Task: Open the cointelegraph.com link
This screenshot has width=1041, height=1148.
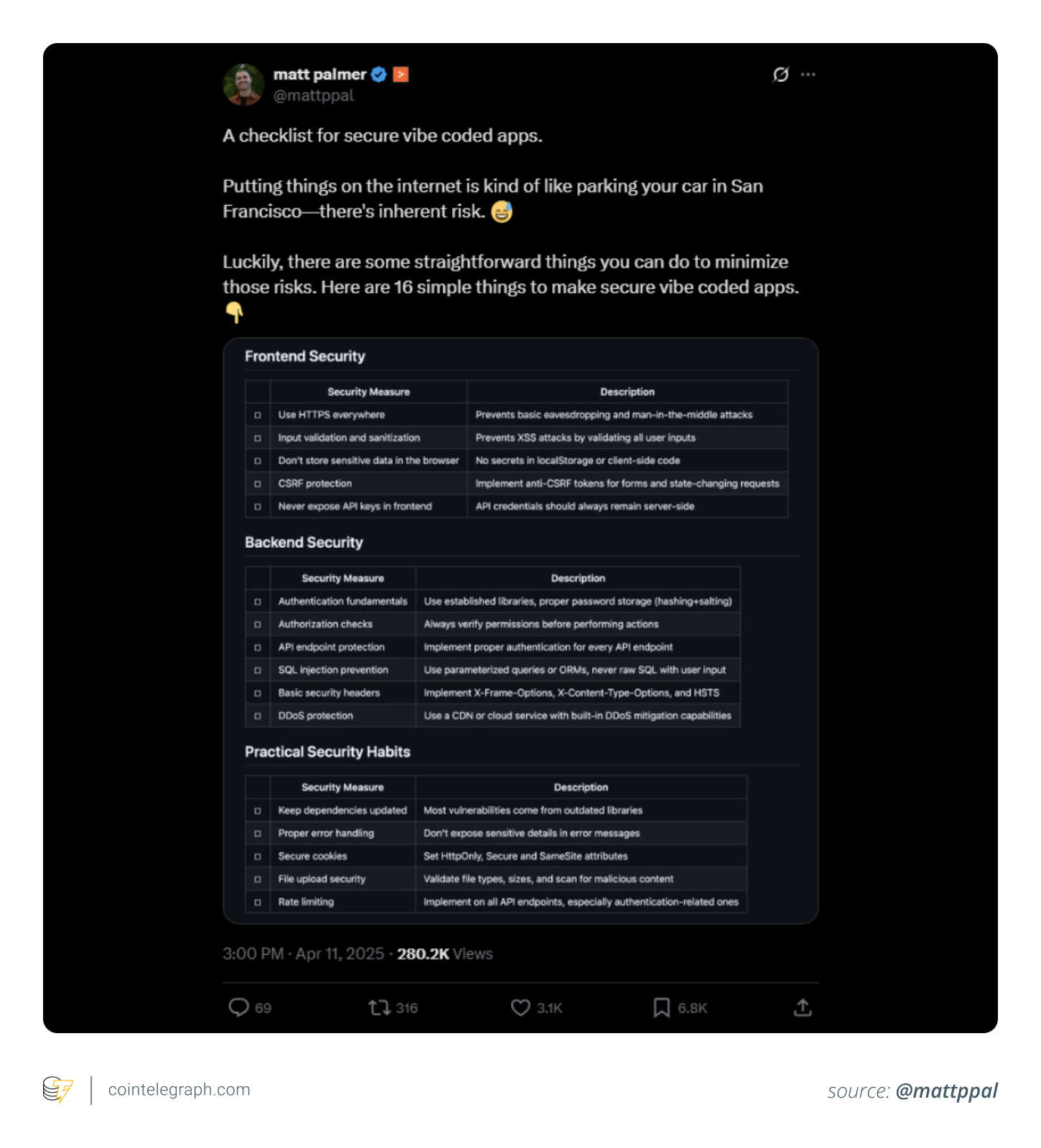Action: pos(179,1090)
